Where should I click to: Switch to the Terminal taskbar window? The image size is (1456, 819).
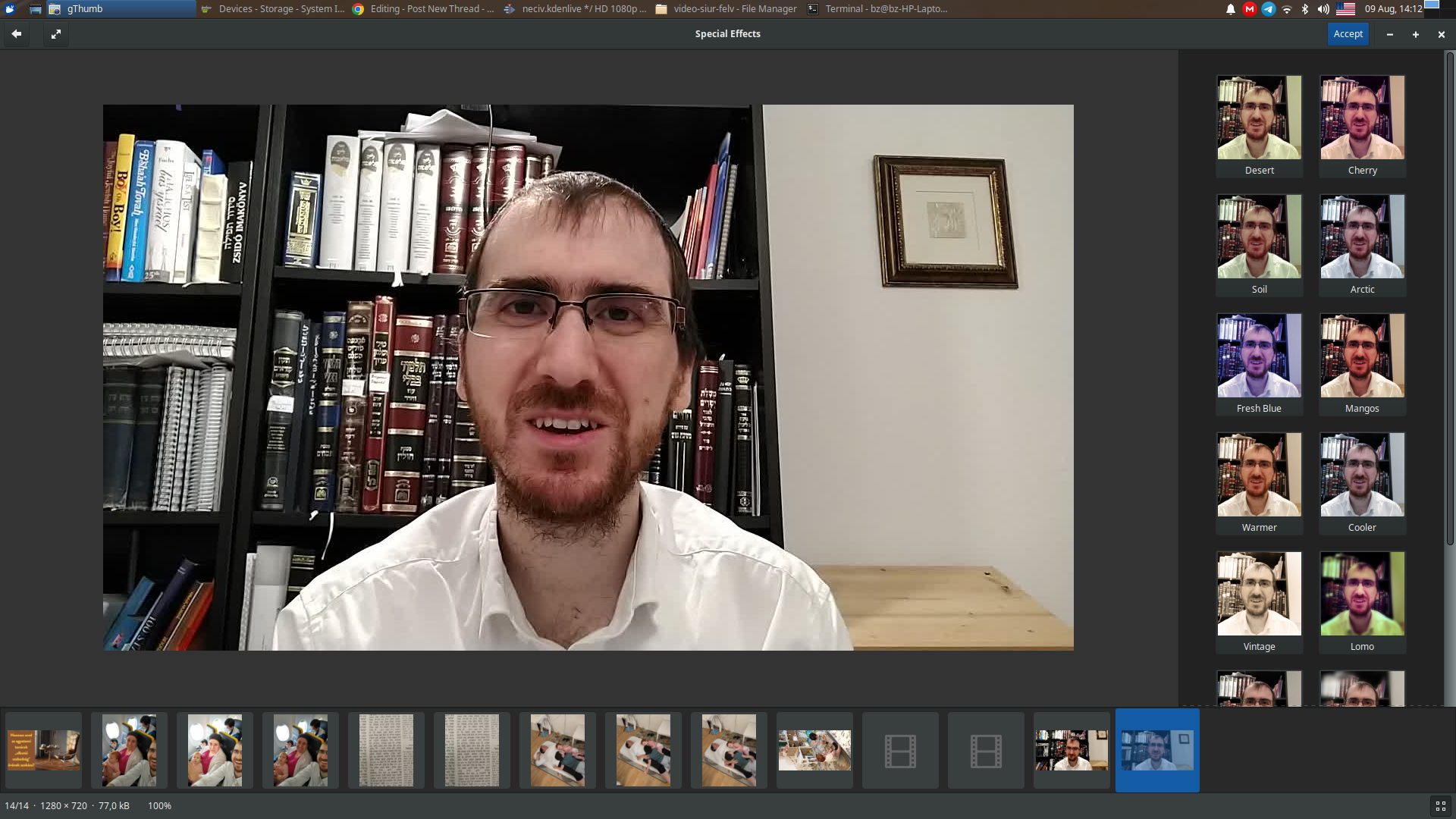coord(878,9)
